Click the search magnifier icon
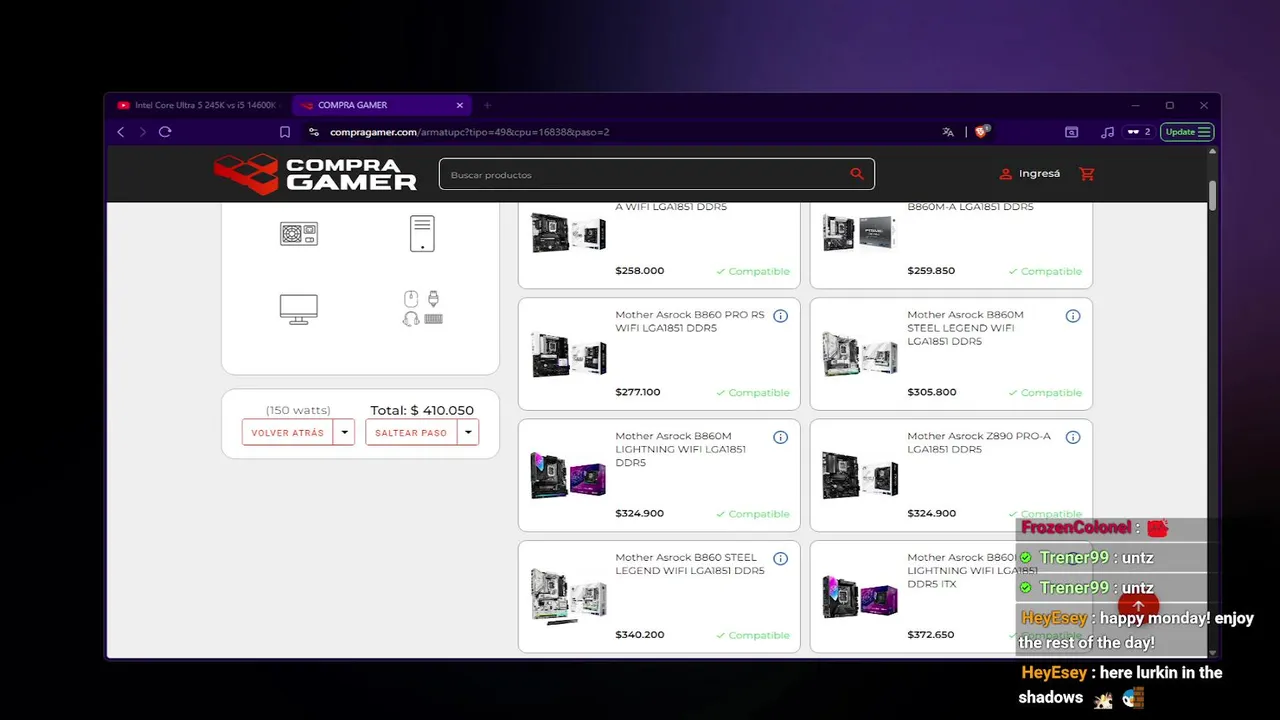This screenshot has width=1280, height=720. click(856, 174)
